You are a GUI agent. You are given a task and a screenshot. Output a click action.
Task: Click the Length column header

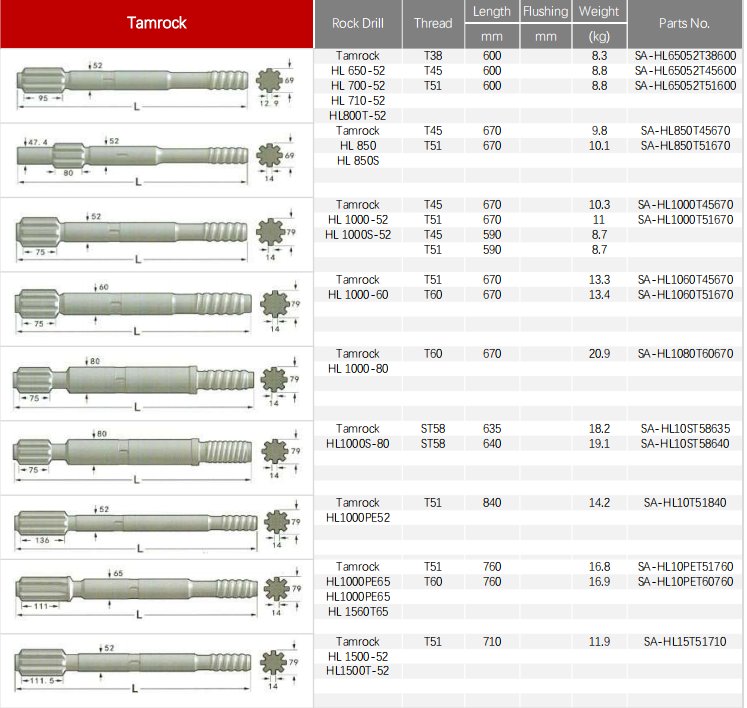click(492, 11)
